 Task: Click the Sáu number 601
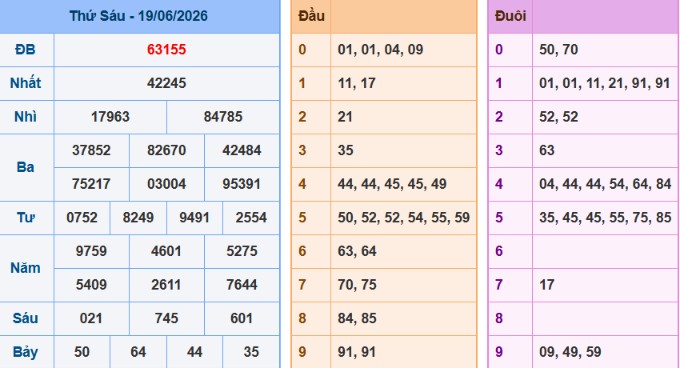[242, 319]
